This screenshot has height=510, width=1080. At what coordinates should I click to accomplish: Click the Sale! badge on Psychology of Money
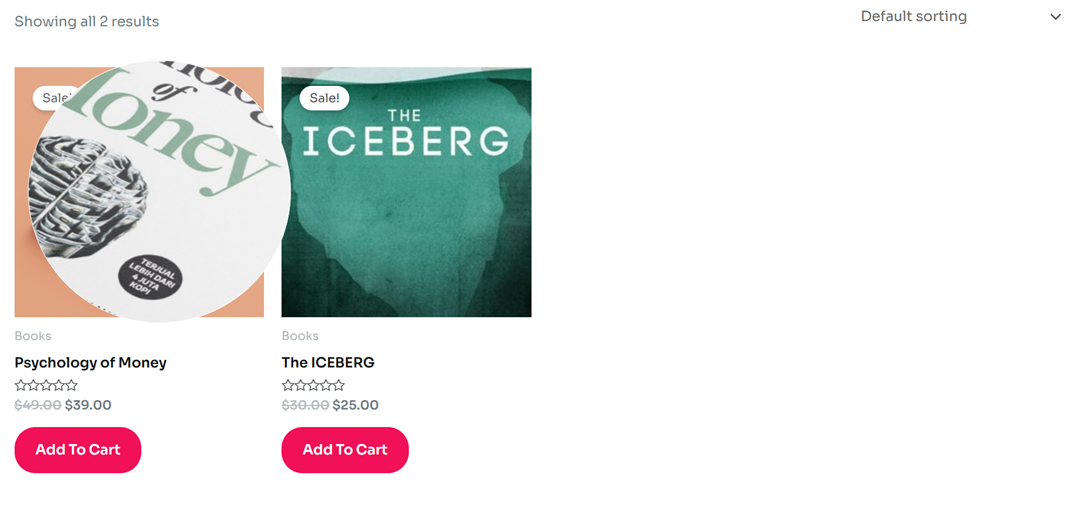pyautogui.click(x=52, y=98)
